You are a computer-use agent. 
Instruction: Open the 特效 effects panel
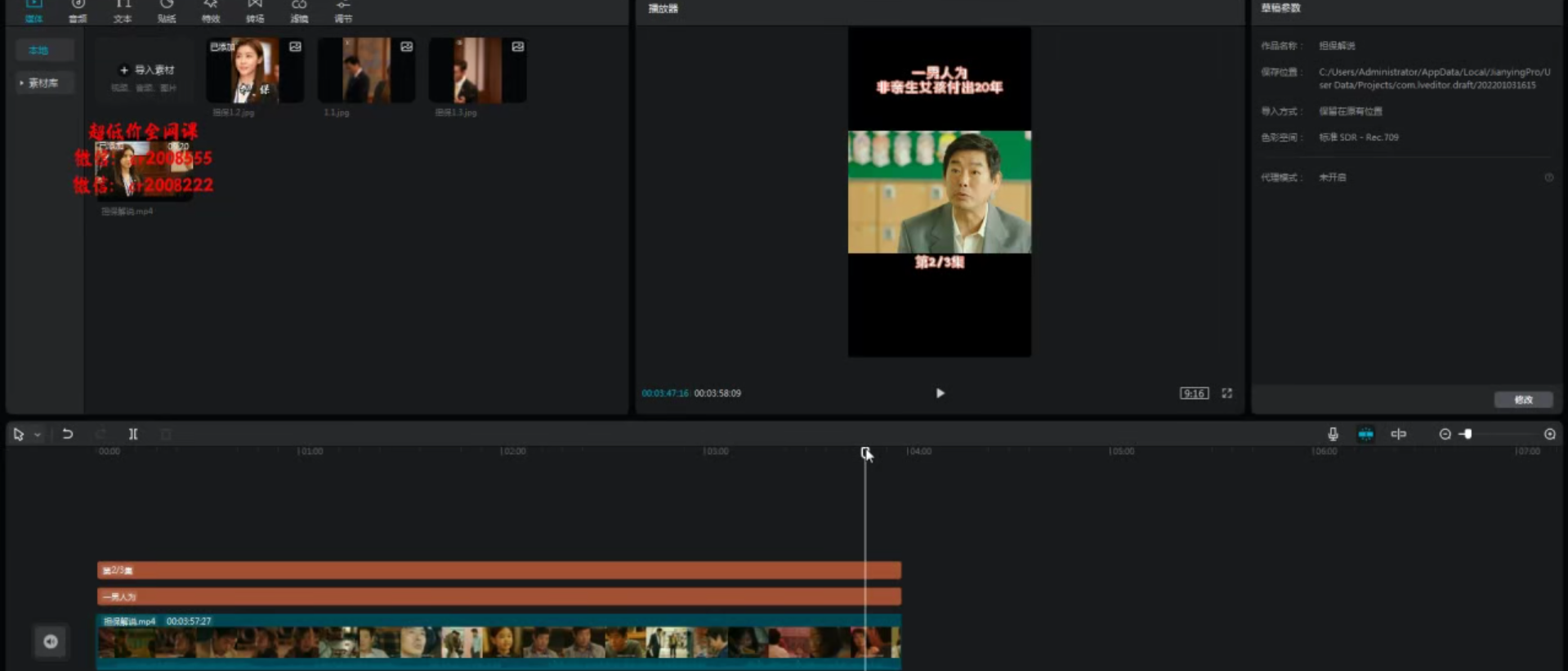point(211,11)
